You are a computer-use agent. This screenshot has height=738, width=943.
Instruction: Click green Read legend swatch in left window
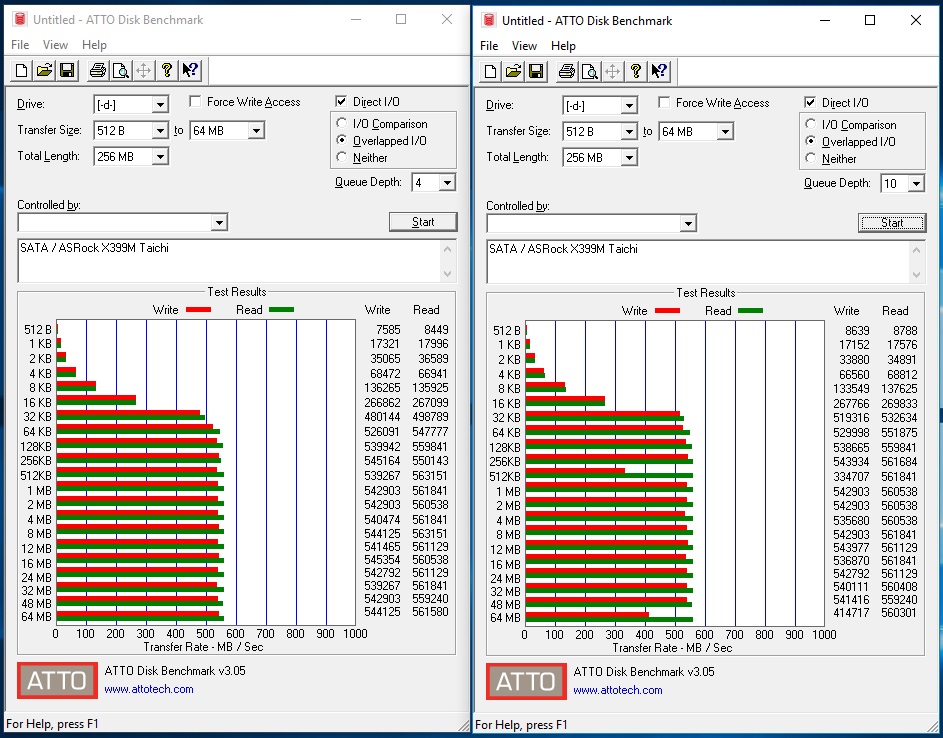281,310
